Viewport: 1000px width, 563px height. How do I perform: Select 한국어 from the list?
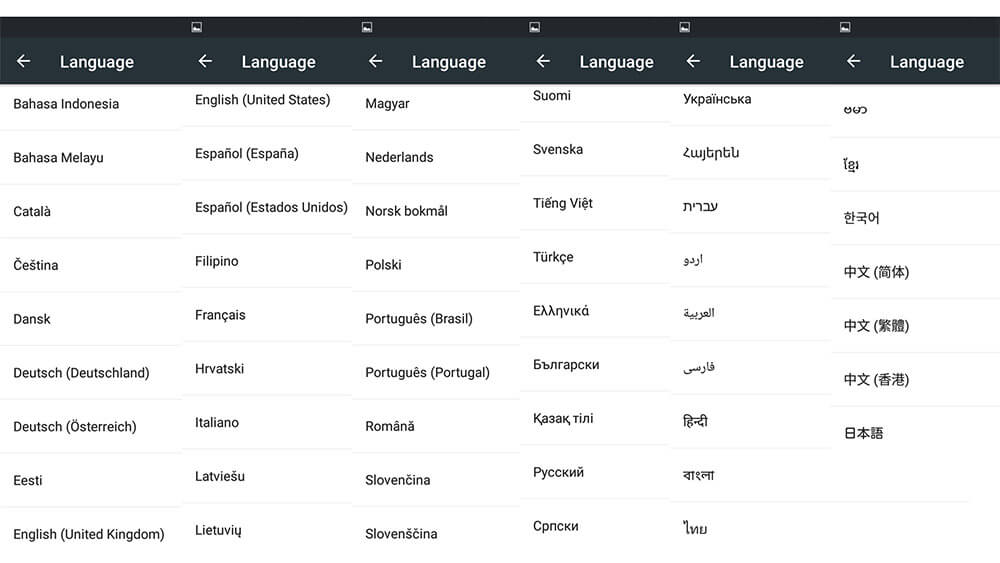915,218
